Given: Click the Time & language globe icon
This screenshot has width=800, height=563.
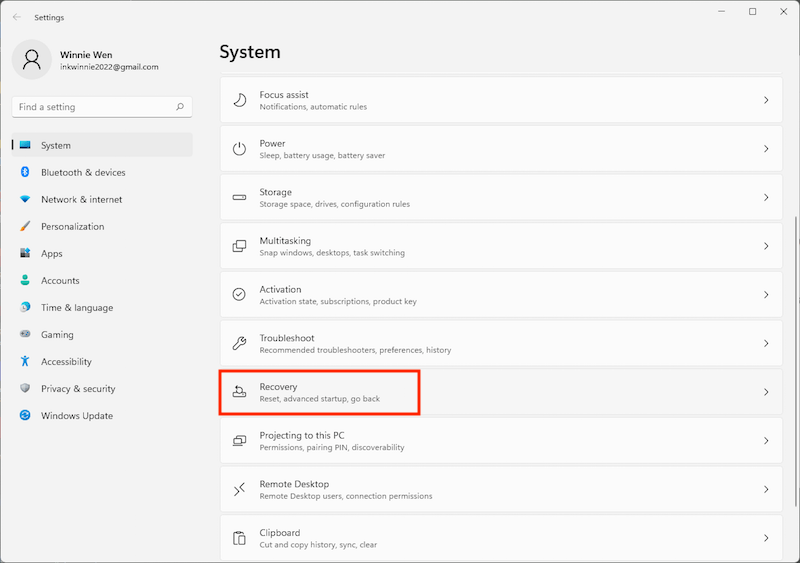Looking at the screenshot, I should (x=25, y=307).
